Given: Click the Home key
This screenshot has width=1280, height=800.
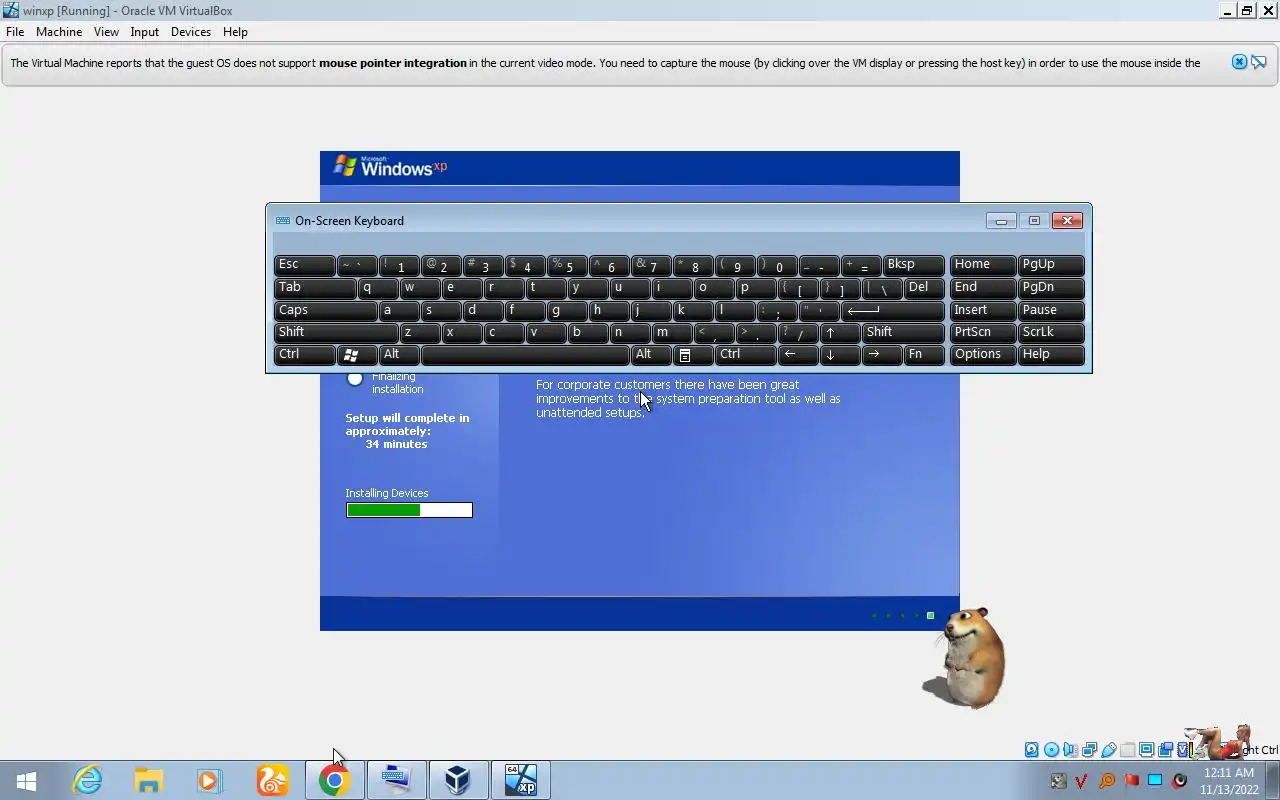Looking at the screenshot, I should click(x=983, y=265).
